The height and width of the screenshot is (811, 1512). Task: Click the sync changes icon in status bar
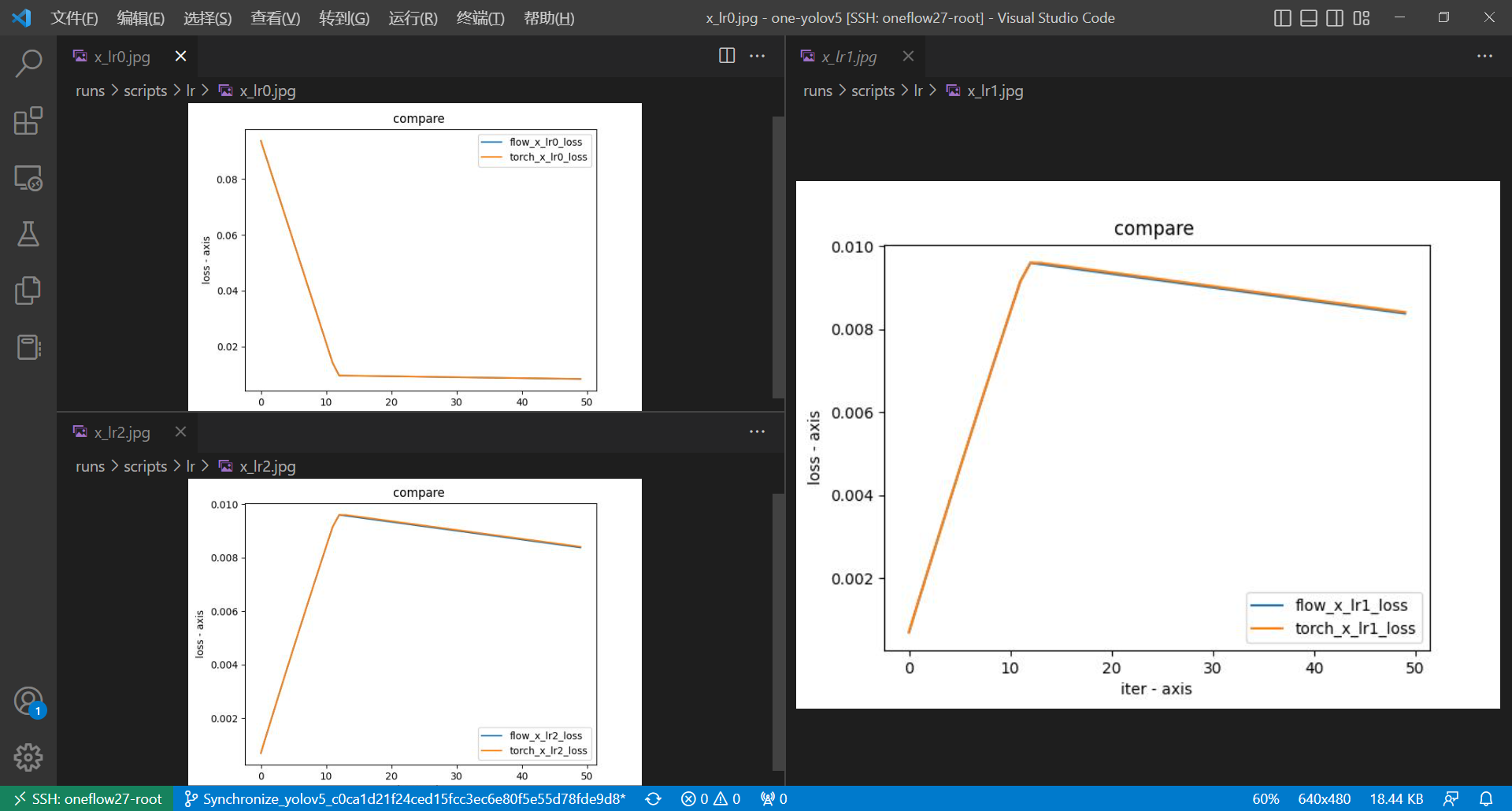654,799
